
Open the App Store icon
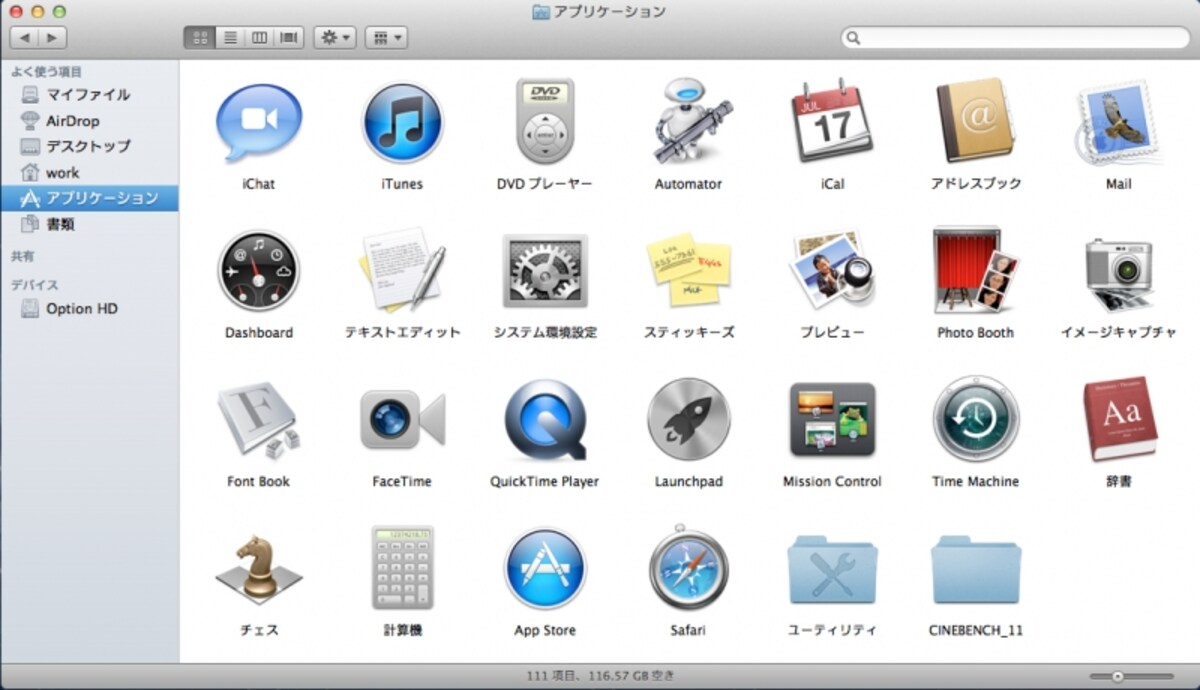click(x=545, y=568)
